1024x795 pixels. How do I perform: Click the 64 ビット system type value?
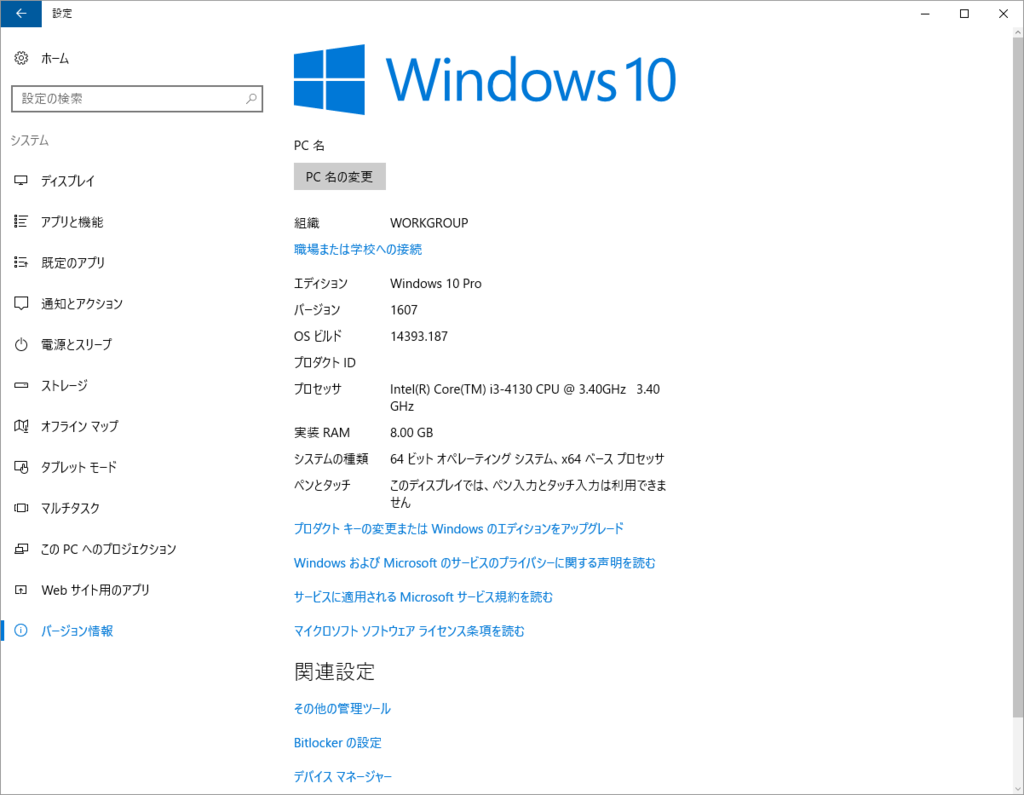pyautogui.click(x=527, y=459)
